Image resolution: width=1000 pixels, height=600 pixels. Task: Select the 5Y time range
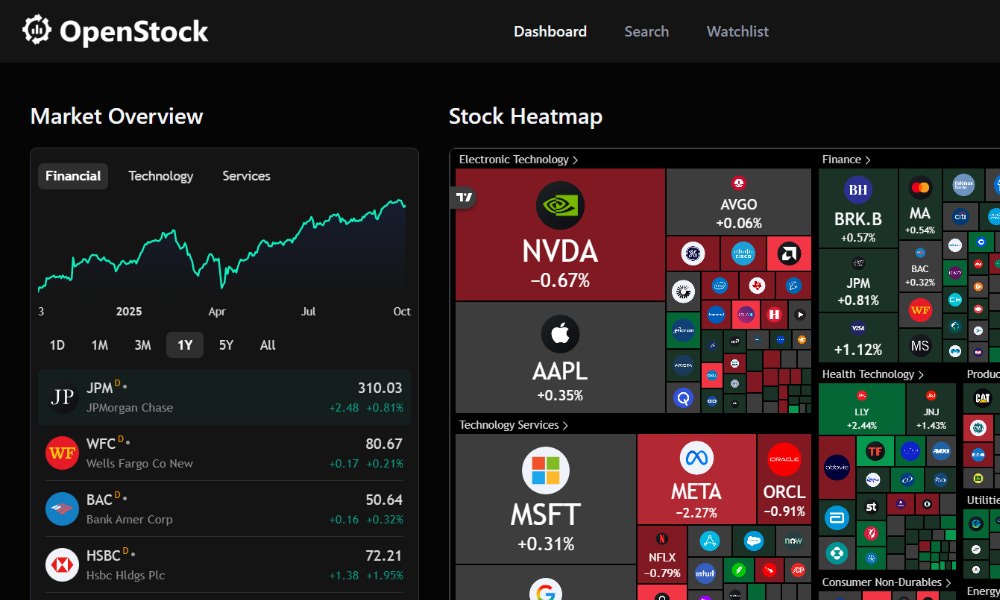[226, 345]
